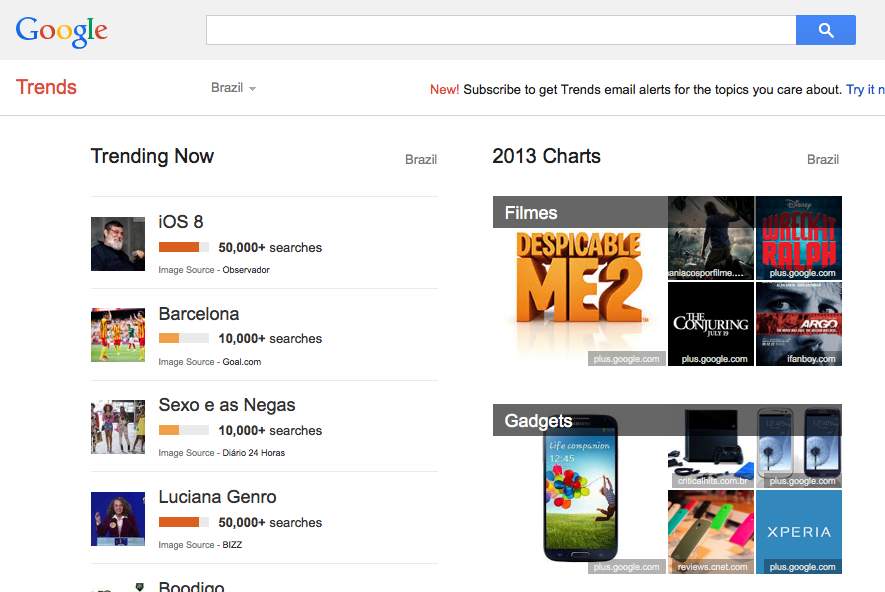Click Luciana Genro '50,000+ searches' text

pos(270,523)
